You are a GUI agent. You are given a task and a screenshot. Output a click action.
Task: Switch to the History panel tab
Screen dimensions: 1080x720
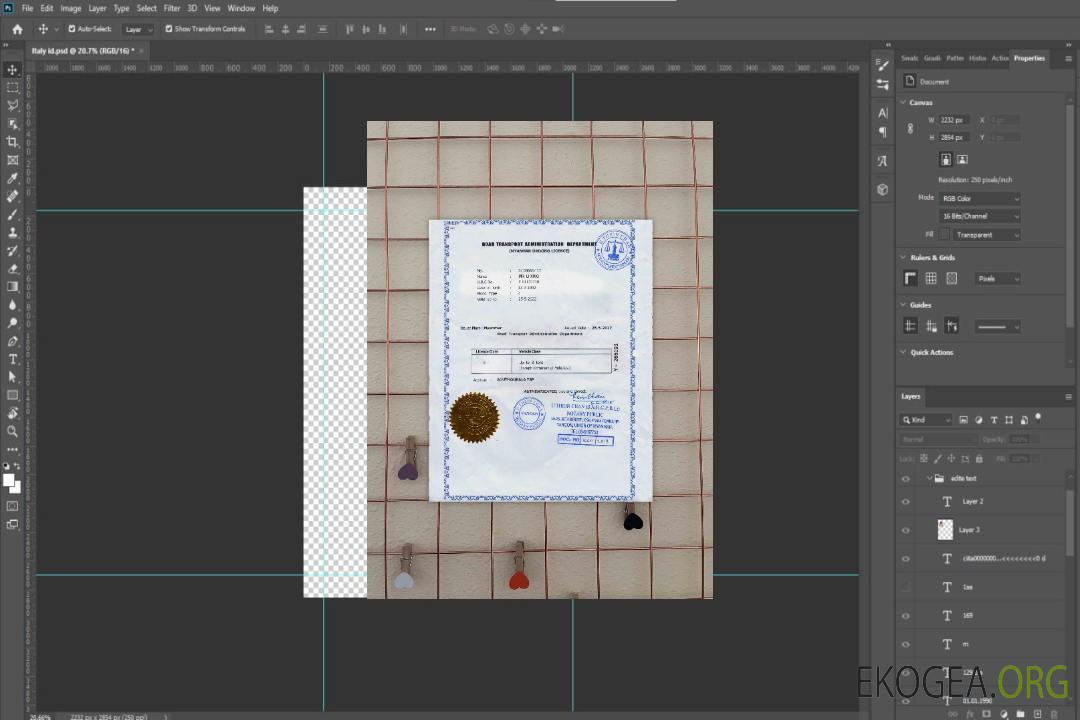click(x=977, y=58)
